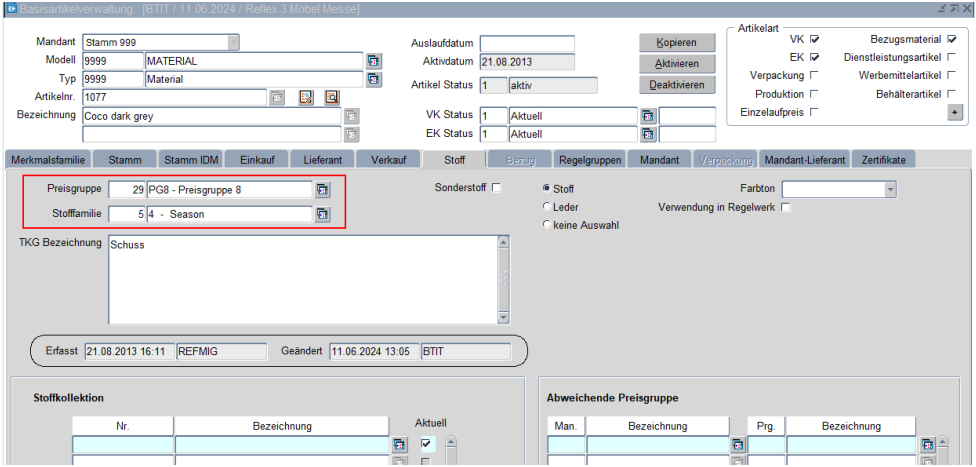Open the Stofffamilie value list icon

[323, 213]
